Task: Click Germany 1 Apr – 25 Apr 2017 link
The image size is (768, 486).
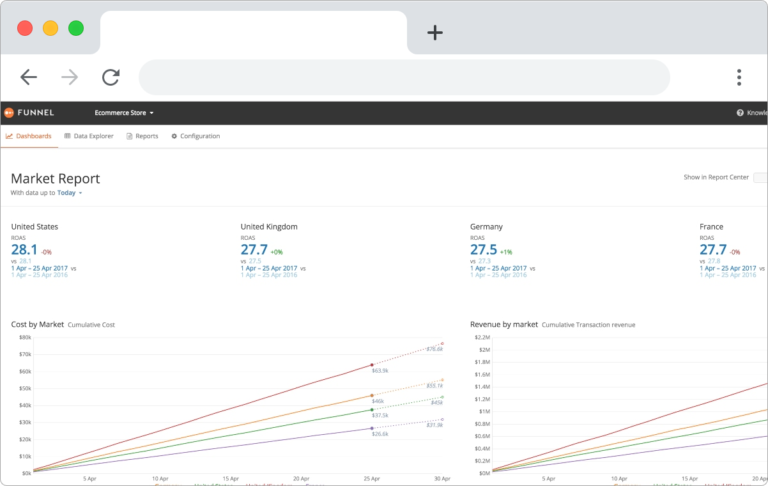Action: point(499,268)
